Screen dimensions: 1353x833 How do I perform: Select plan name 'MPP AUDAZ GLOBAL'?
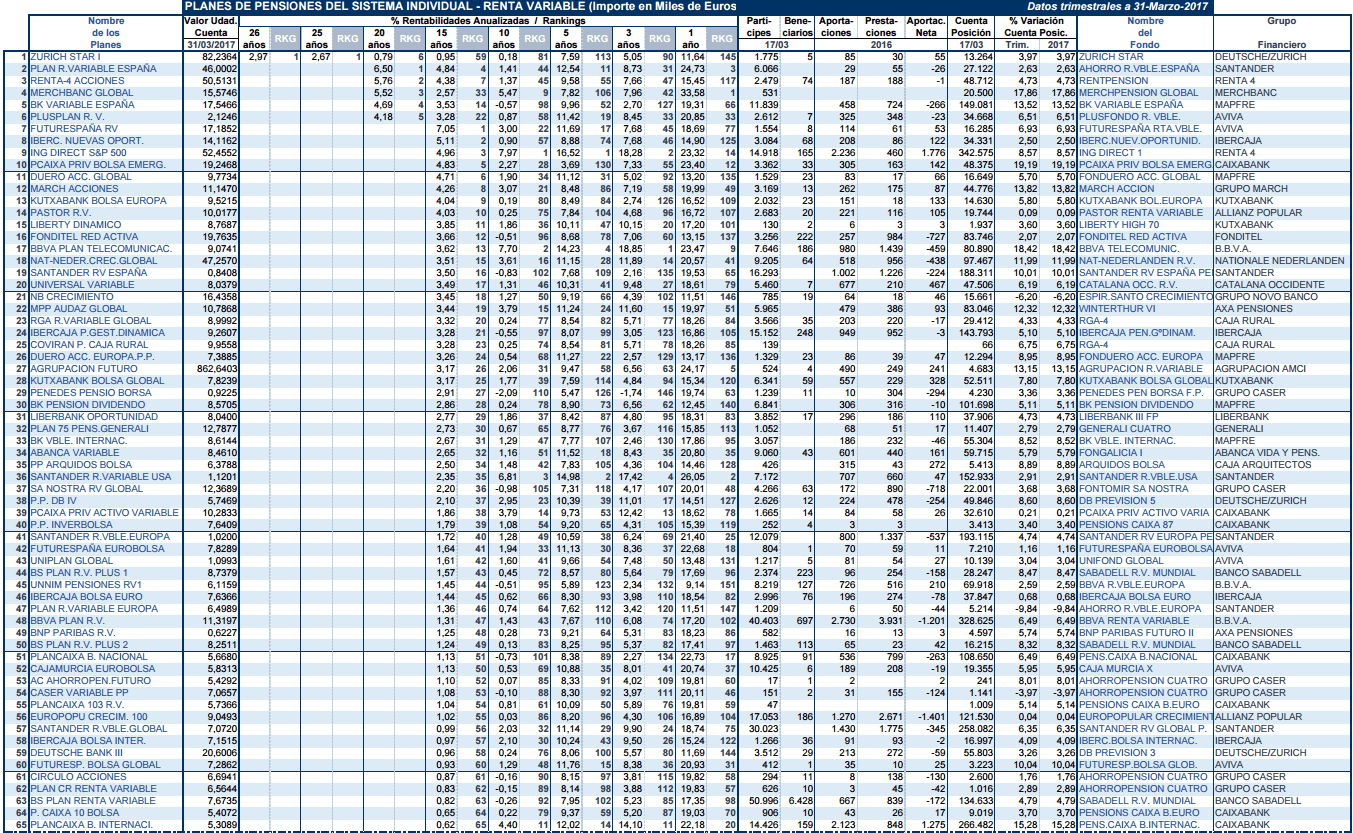pyautogui.click(x=78, y=309)
